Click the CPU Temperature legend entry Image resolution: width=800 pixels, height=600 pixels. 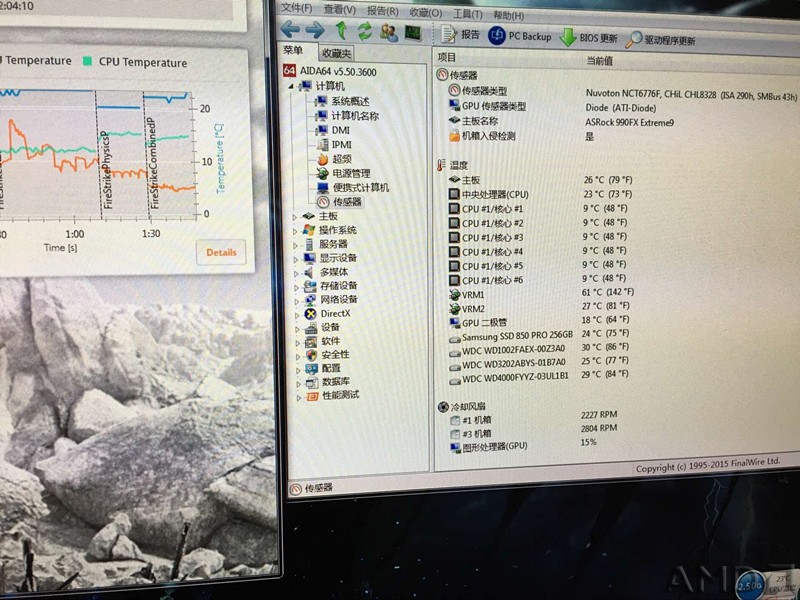coord(135,62)
